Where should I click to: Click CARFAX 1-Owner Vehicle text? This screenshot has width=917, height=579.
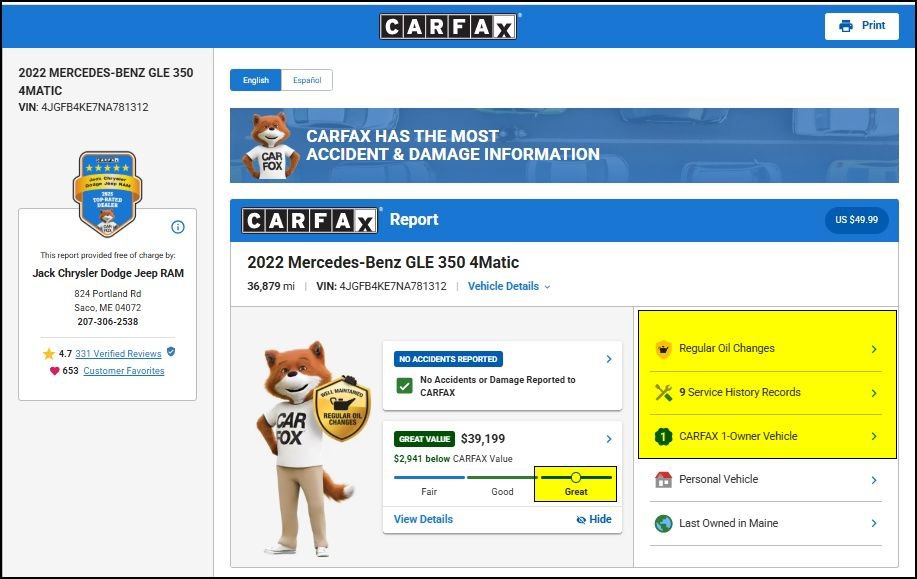(738, 436)
